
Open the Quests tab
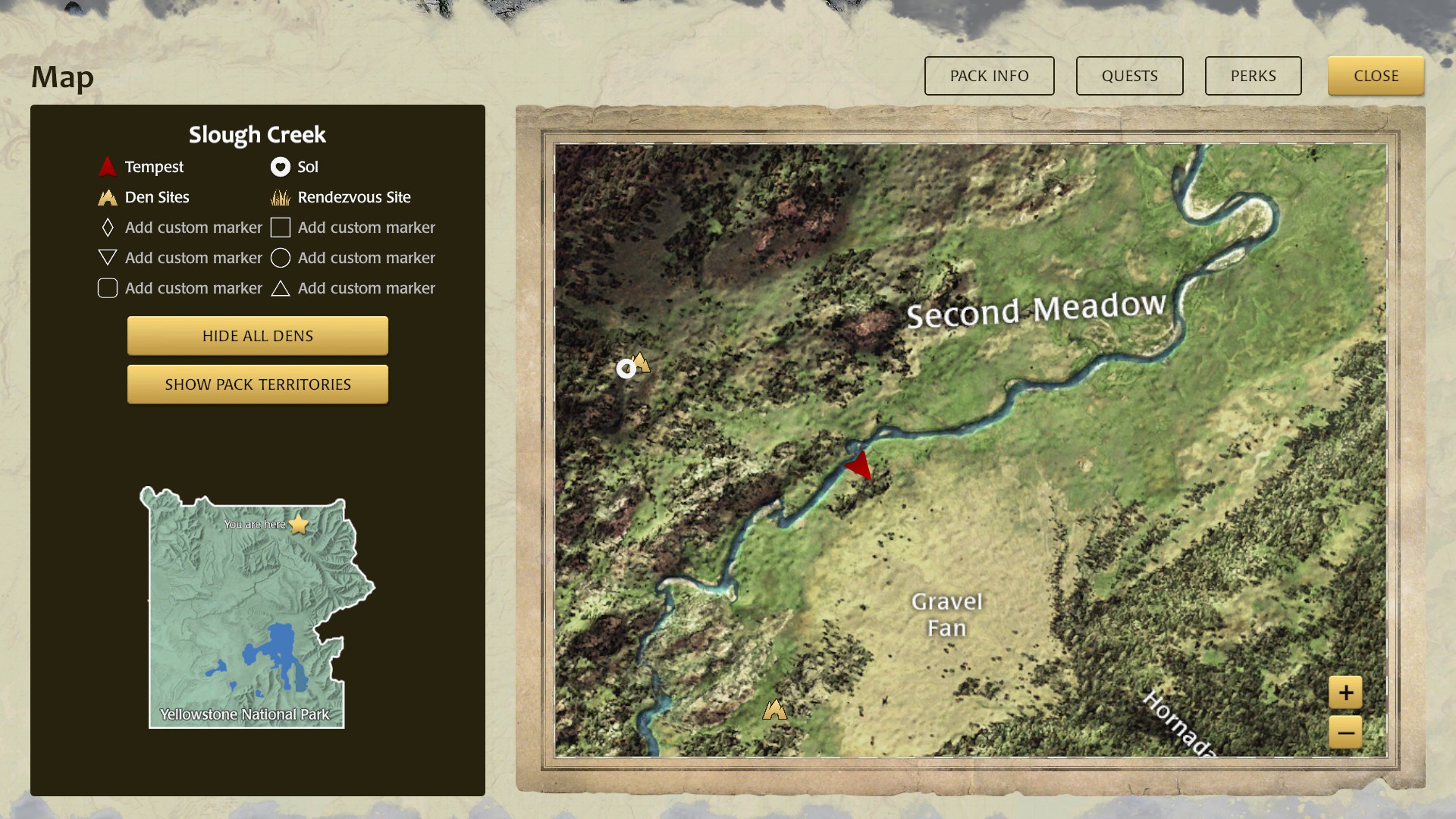pyautogui.click(x=1129, y=76)
